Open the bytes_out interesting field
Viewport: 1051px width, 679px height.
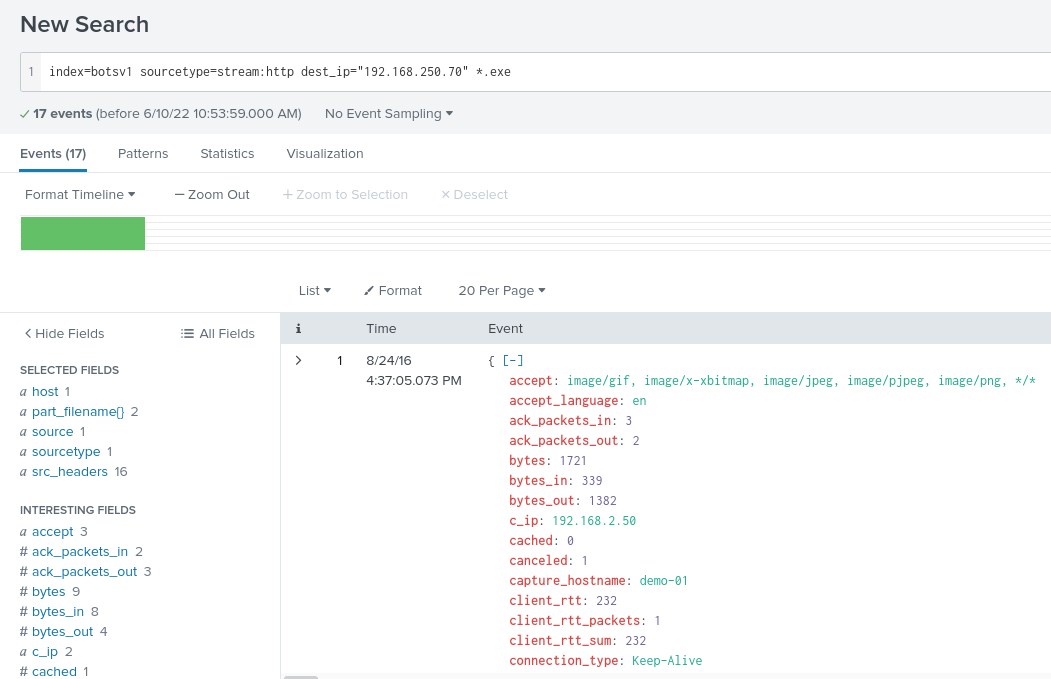click(x=62, y=631)
